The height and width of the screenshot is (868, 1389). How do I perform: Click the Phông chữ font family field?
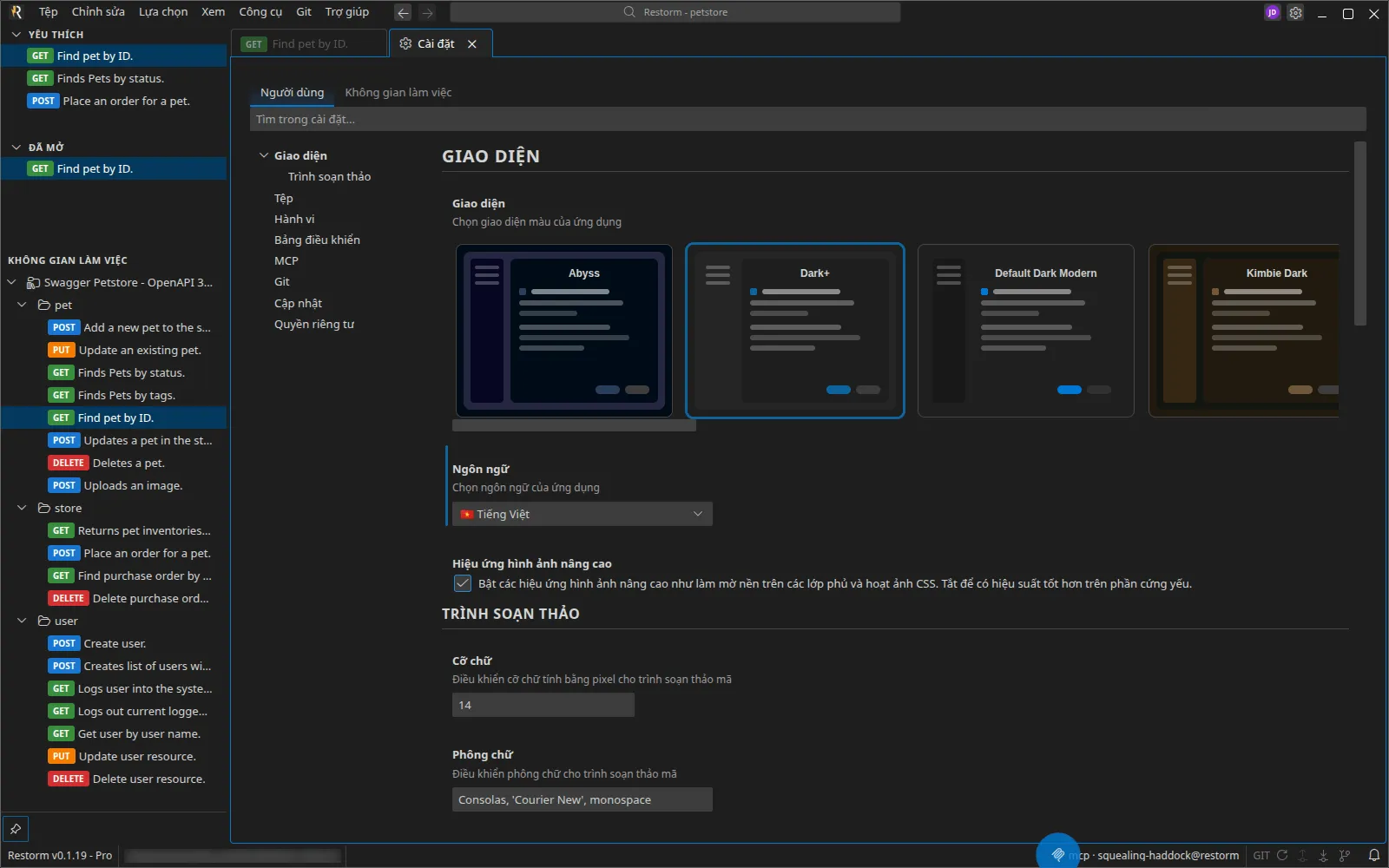[583, 799]
